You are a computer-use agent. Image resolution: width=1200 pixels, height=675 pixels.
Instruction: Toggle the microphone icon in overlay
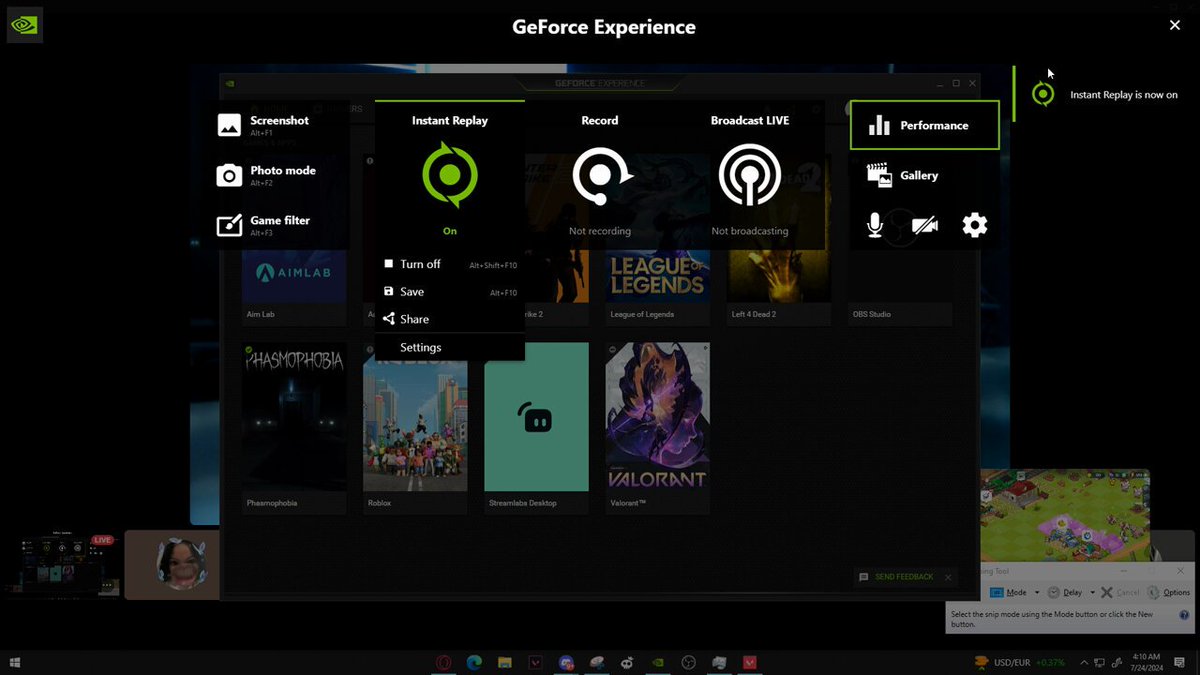pyautogui.click(x=875, y=225)
